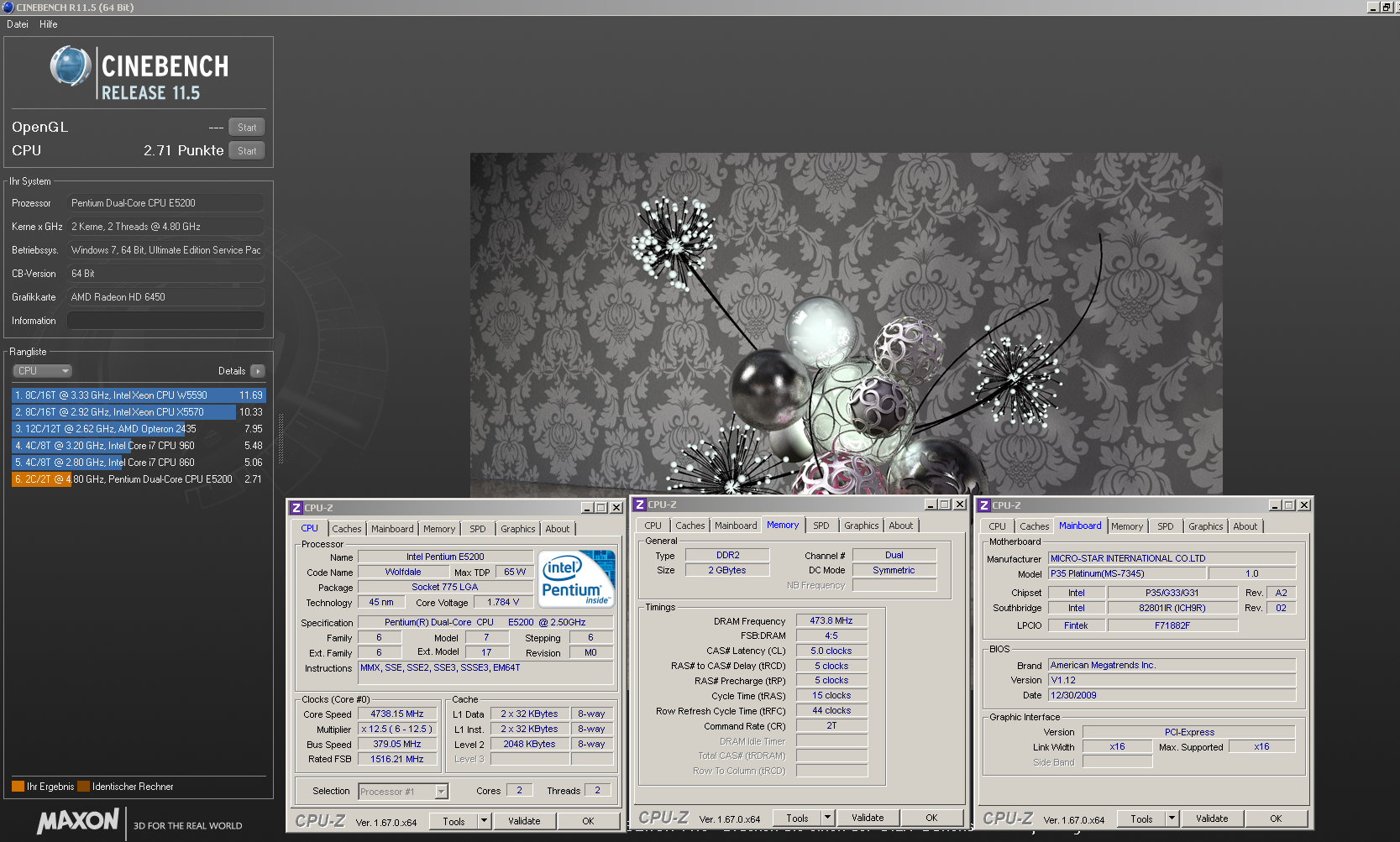Open About tab in first CPU-Z window
Viewport: 1400px width, 842px height.
(x=558, y=529)
